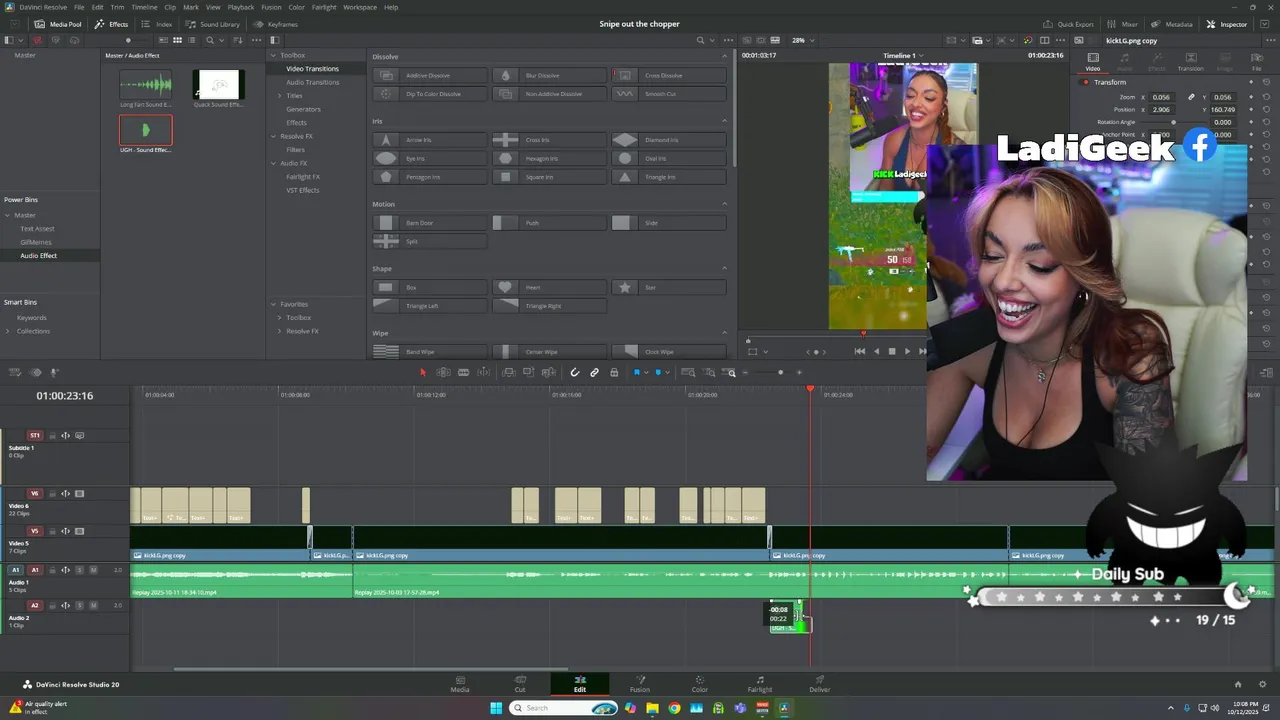1280x720 pixels.
Task: Expand the Favorites section in effects tree
Action: point(272,304)
